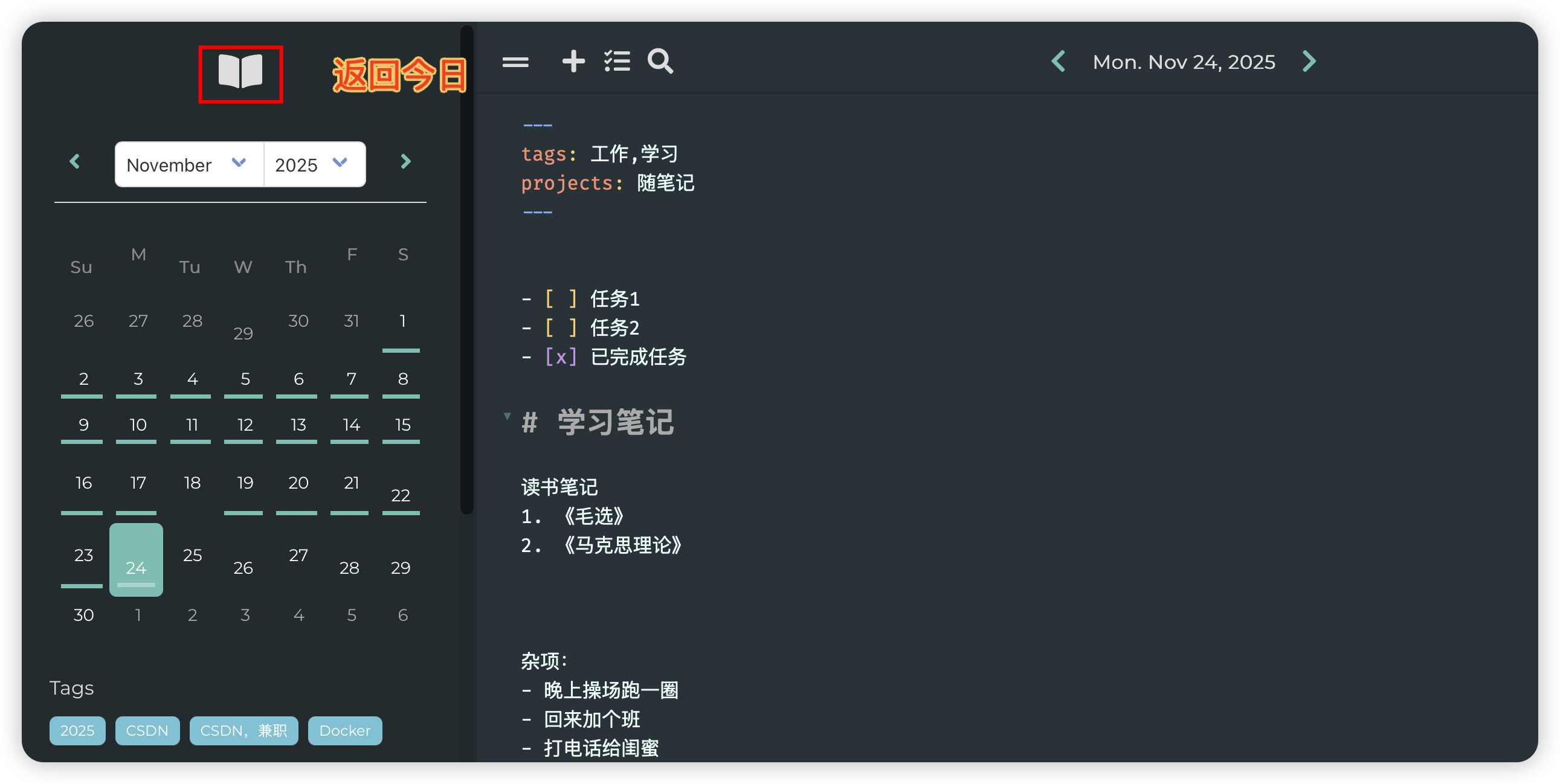Check the 任务2 checkbox
This screenshot has width=1560, height=784.
pos(560,327)
